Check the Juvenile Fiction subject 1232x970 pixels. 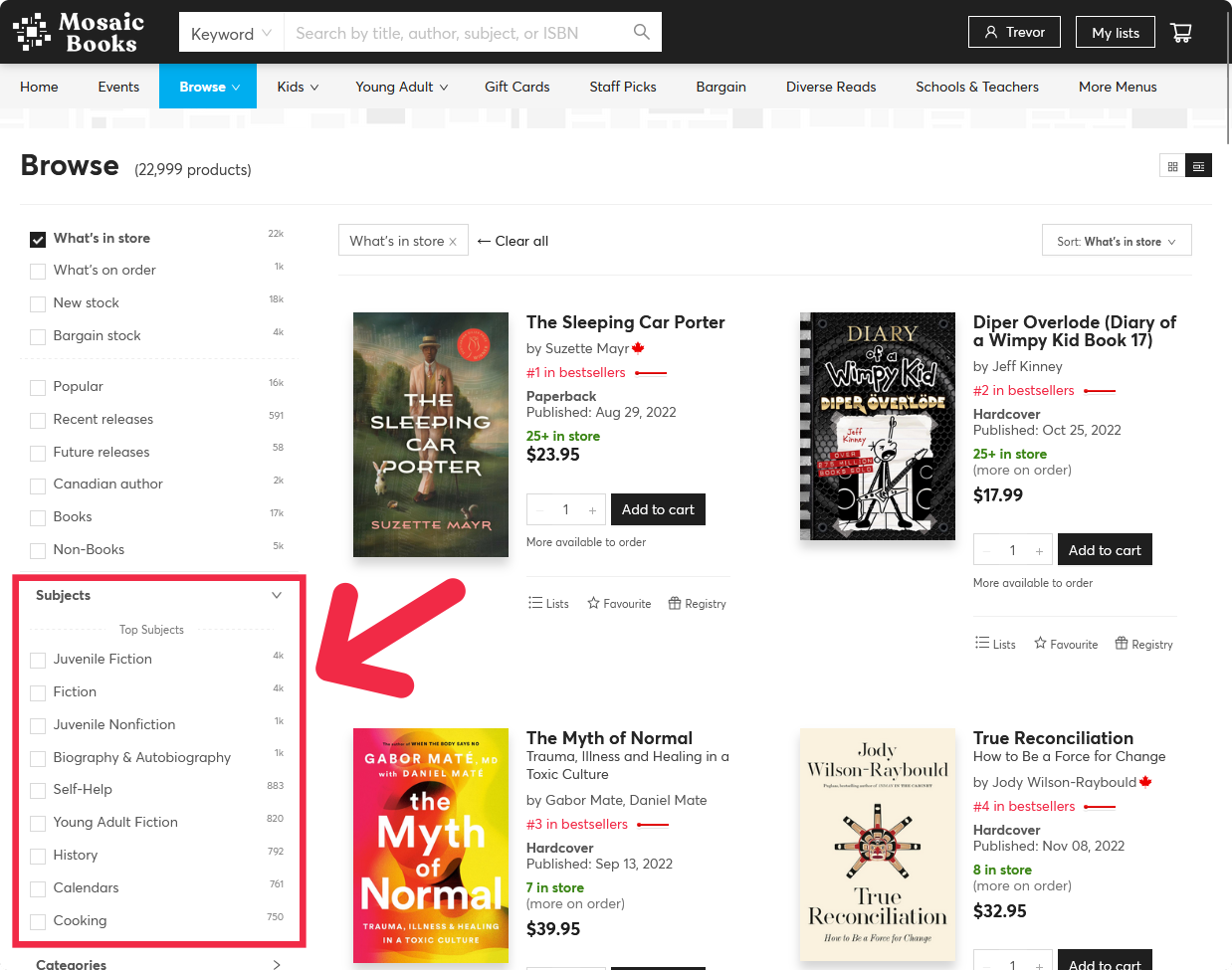38,660
